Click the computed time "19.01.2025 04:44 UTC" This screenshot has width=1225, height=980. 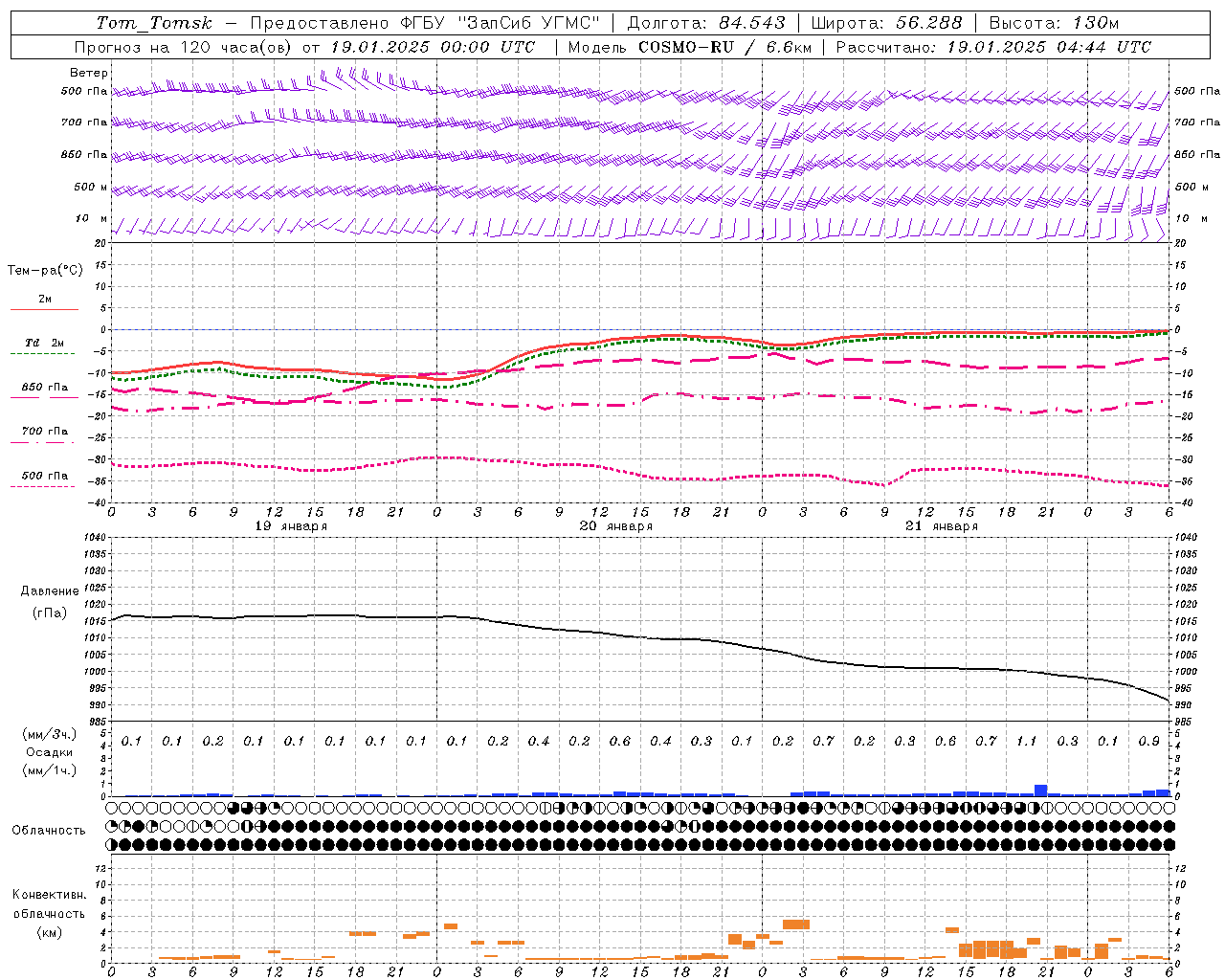tap(1049, 47)
